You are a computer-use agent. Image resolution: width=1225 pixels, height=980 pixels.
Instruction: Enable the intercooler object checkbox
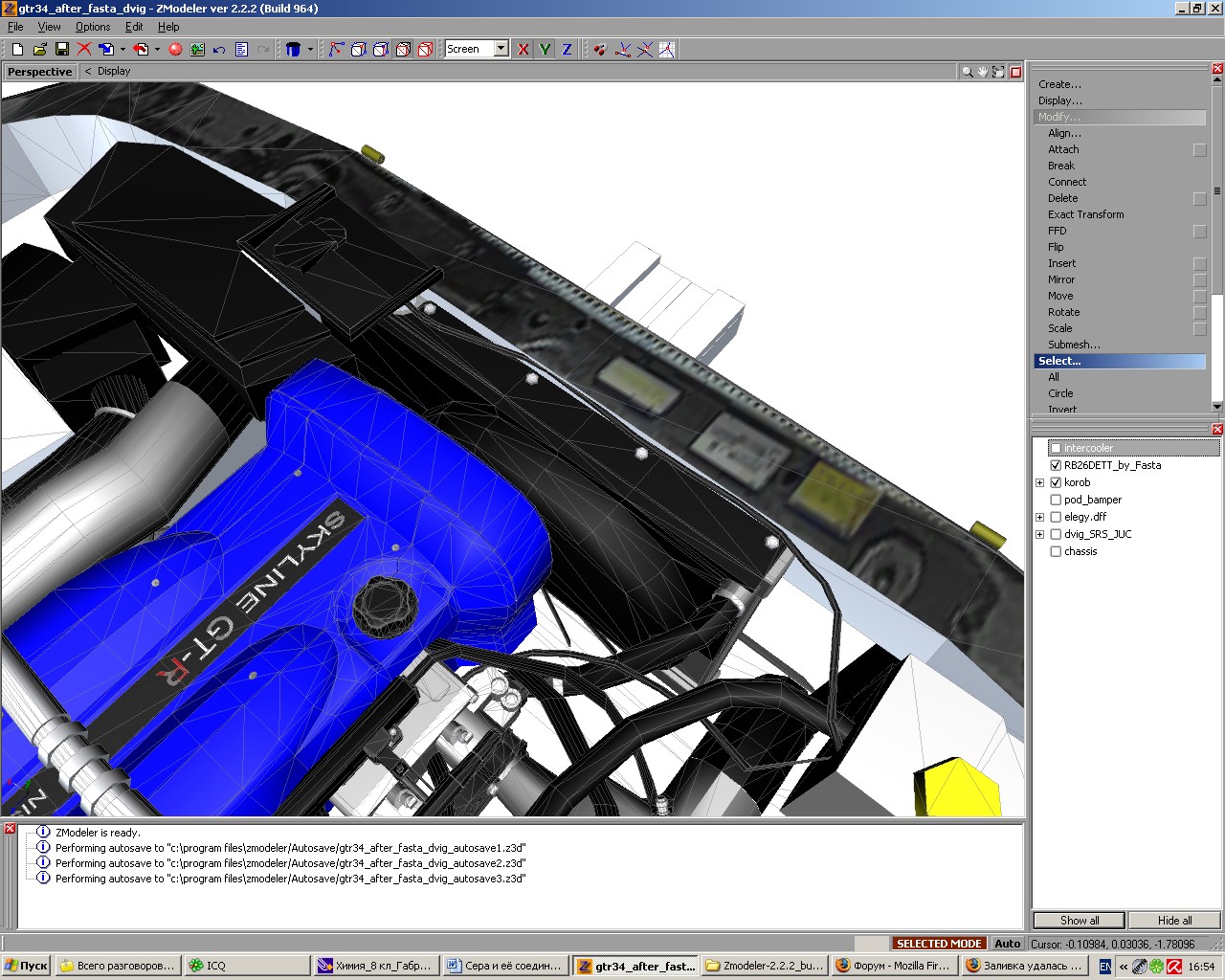point(1056,448)
